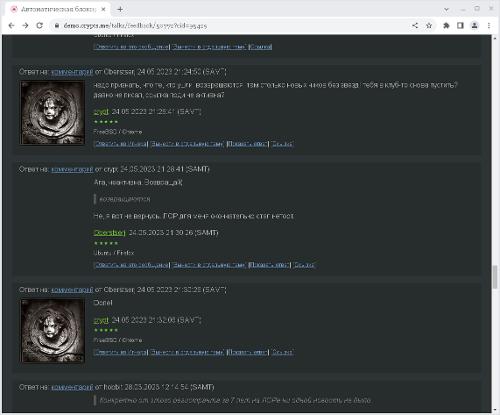The height and width of the screenshot is (415, 500).
Task: Open the comment link in the hobbit reply header
Action: tap(72, 387)
